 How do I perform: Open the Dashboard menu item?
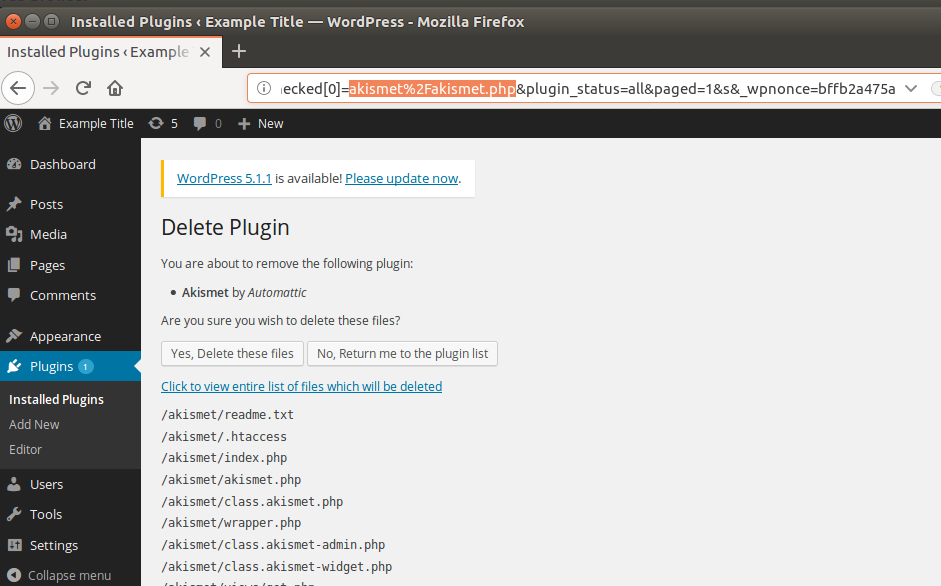(62, 164)
